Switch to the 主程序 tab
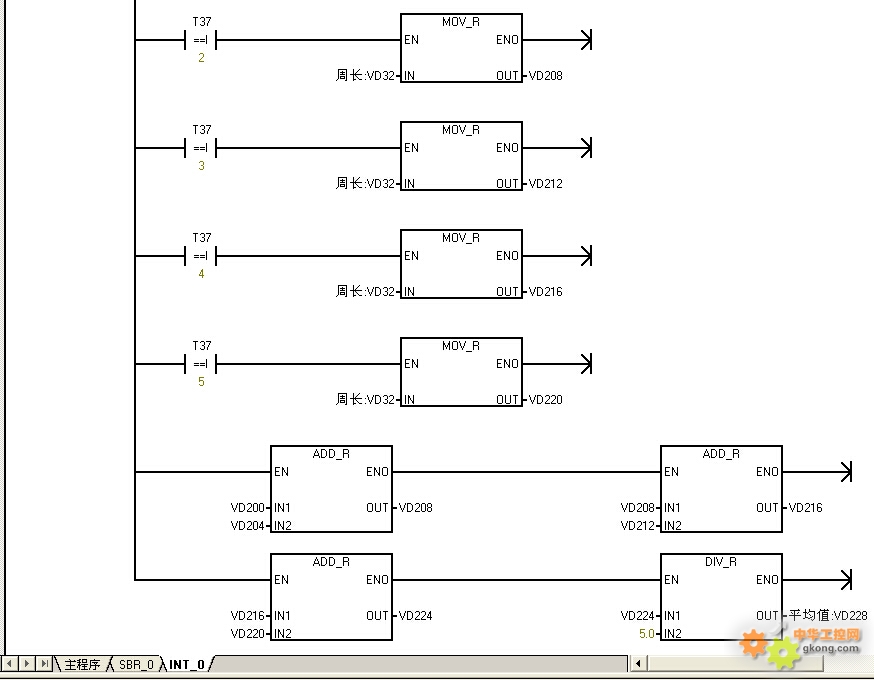This screenshot has height=680, width=874. (x=81, y=664)
